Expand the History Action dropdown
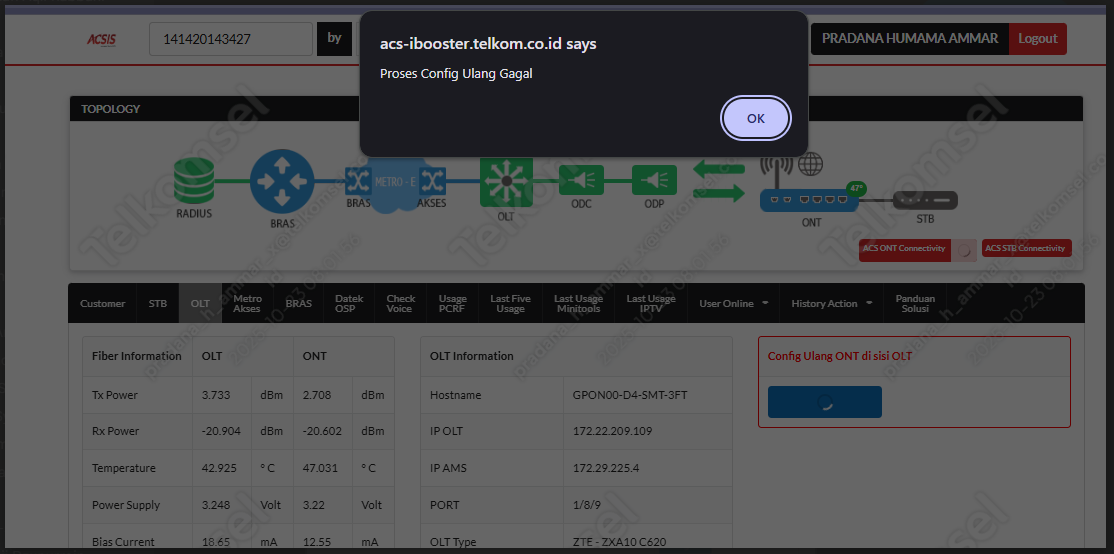This screenshot has width=1114, height=554. click(831, 303)
